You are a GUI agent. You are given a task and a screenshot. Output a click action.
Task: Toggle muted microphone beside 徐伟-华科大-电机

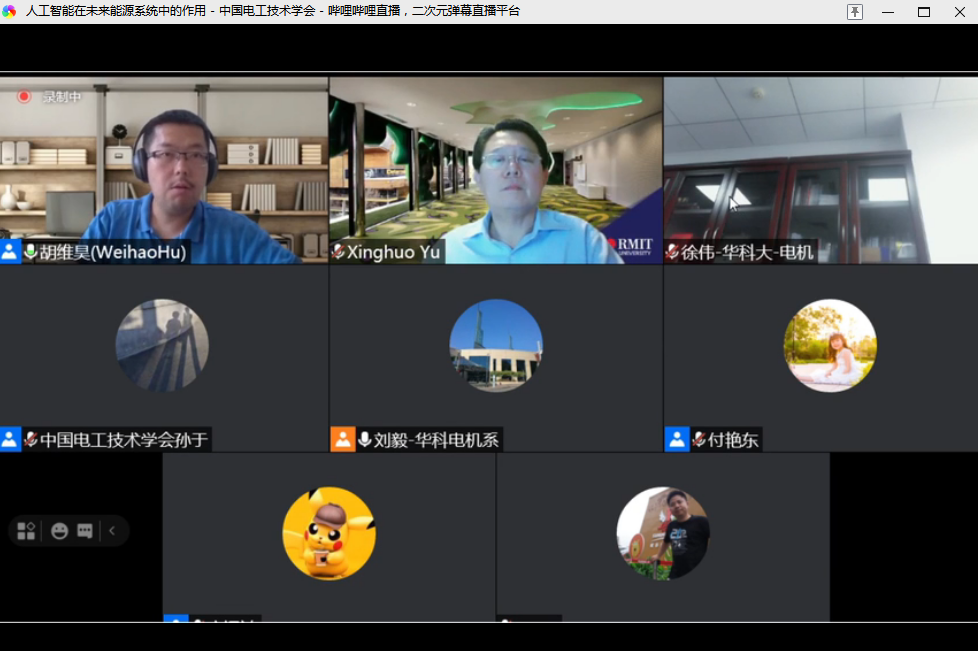673,252
